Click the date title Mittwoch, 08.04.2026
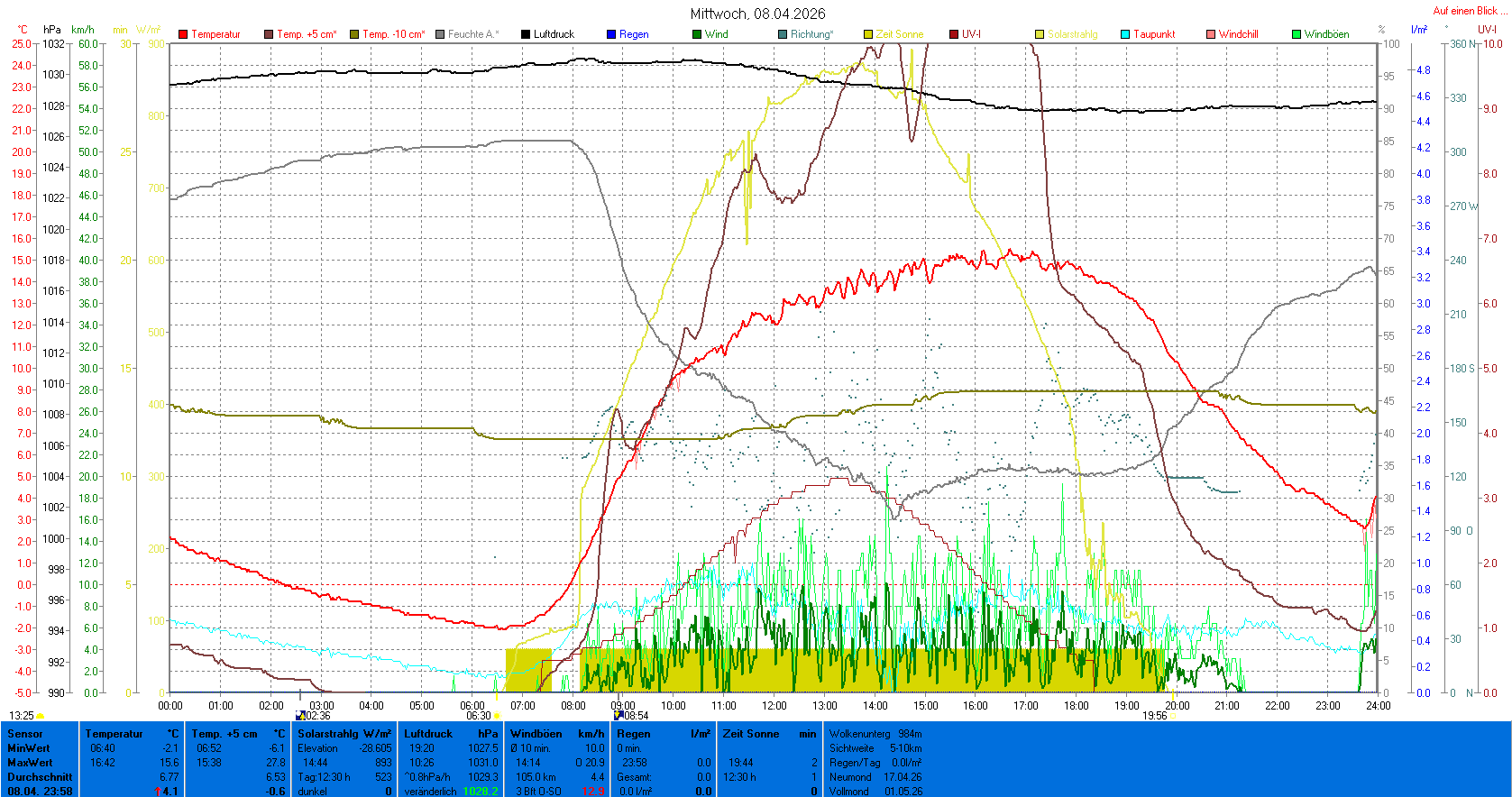This screenshot has width=1512, height=797. (757, 14)
